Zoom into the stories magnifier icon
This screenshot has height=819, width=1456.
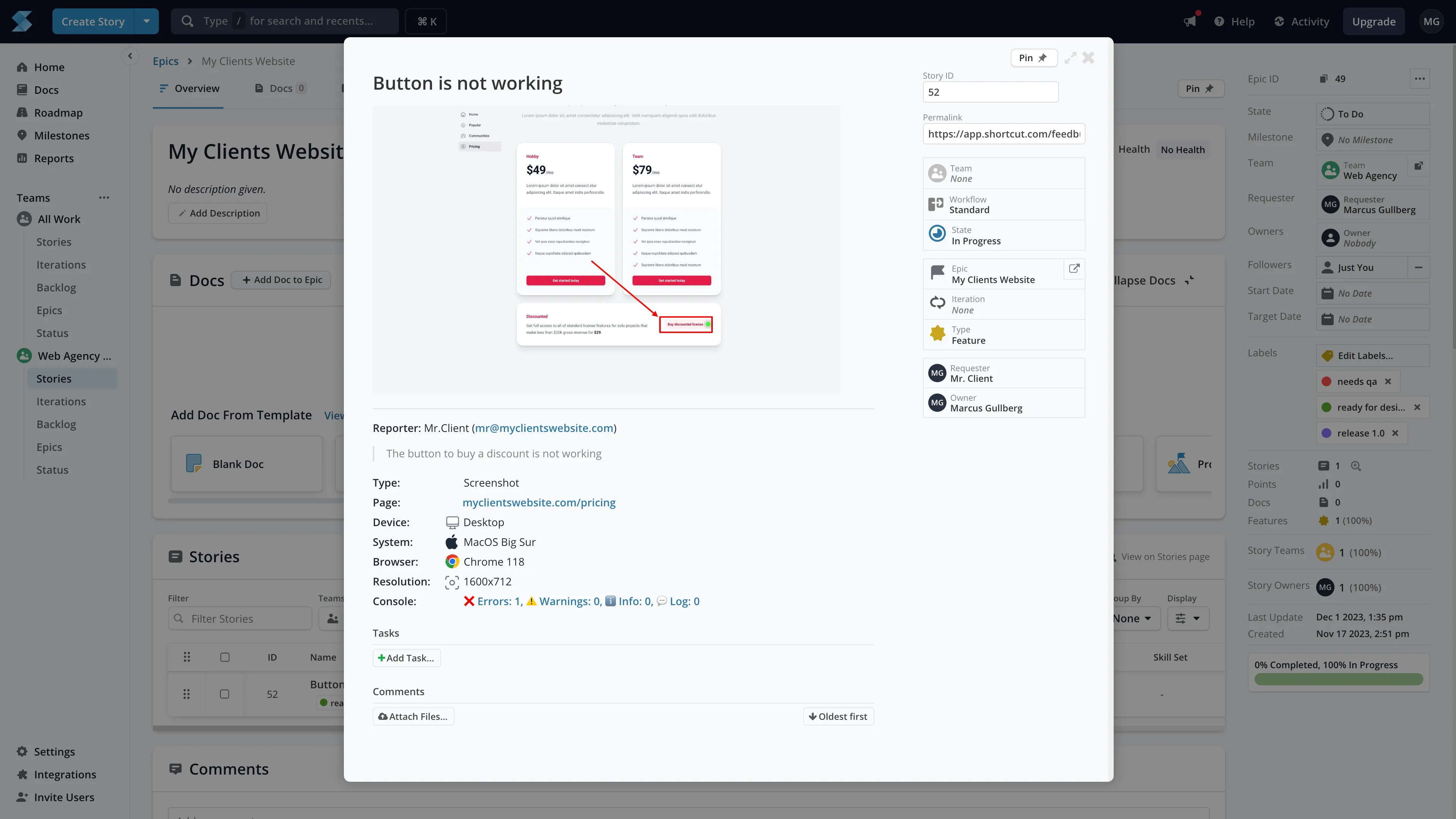click(x=1355, y=466)
